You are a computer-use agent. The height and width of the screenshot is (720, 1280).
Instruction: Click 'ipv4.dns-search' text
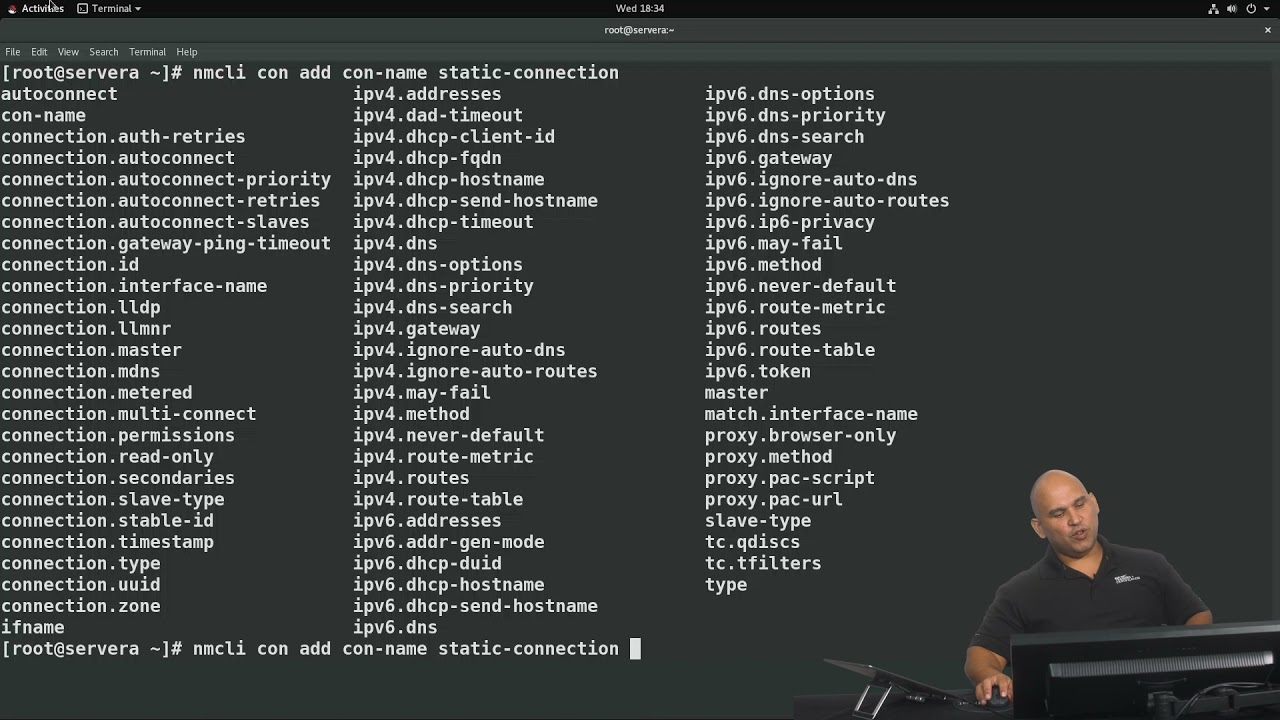tap(432, 307)
